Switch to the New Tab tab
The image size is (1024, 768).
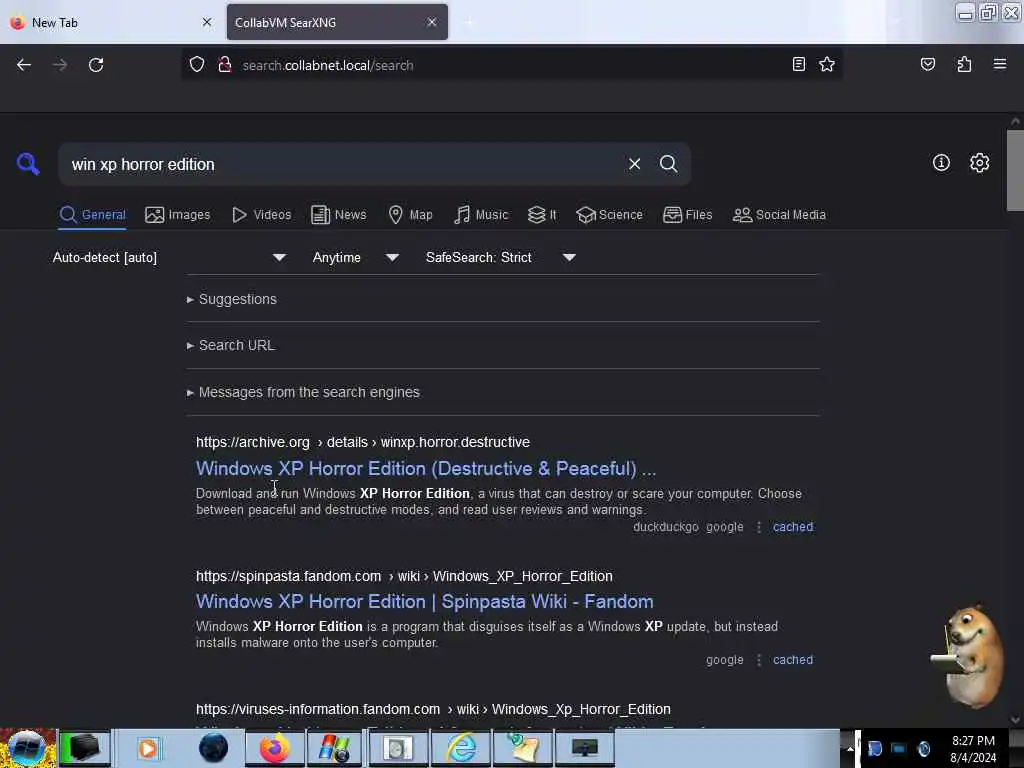click(111, 22)
